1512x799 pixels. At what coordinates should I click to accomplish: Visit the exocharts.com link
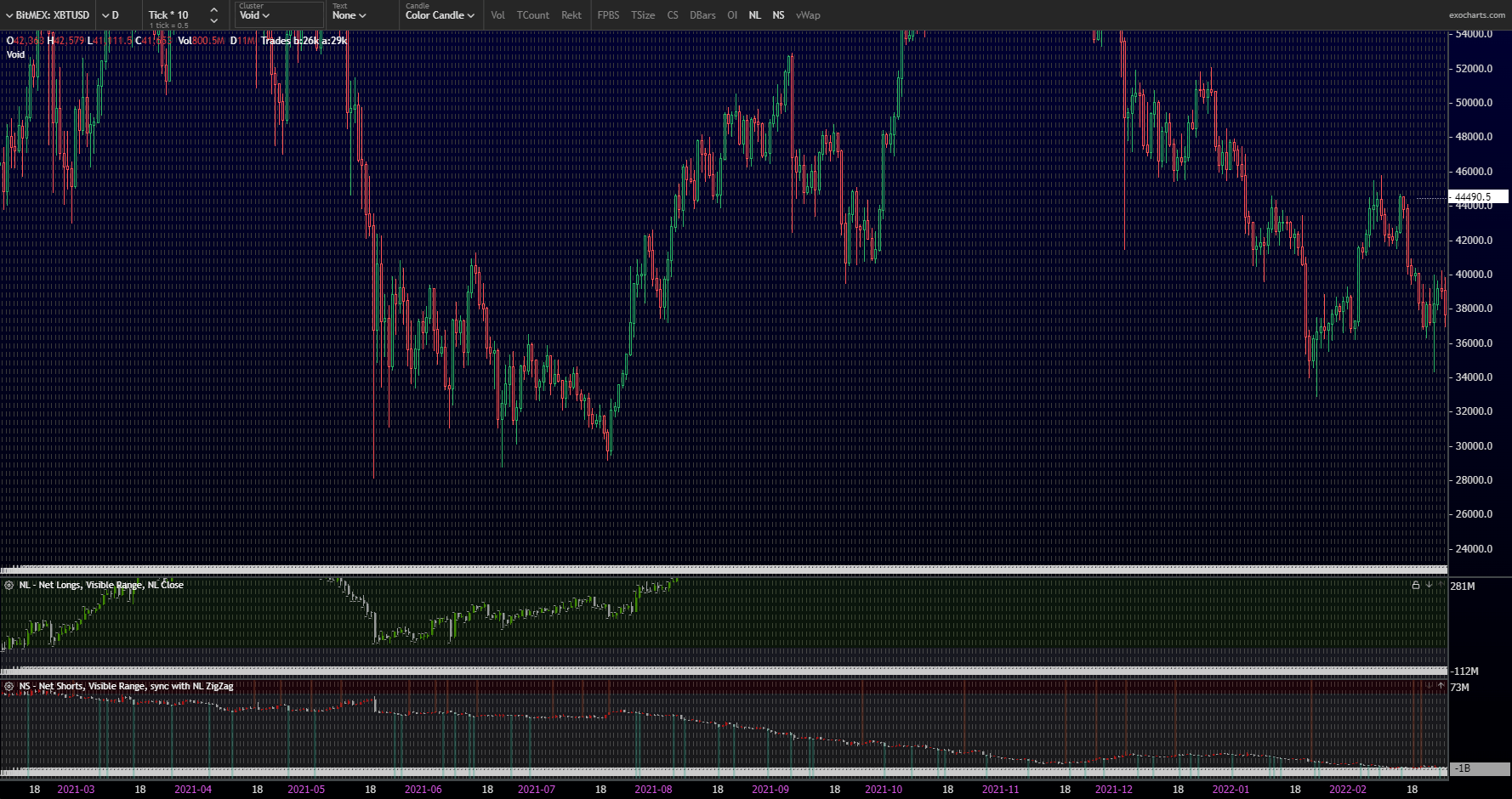(x=1476, y=15)
